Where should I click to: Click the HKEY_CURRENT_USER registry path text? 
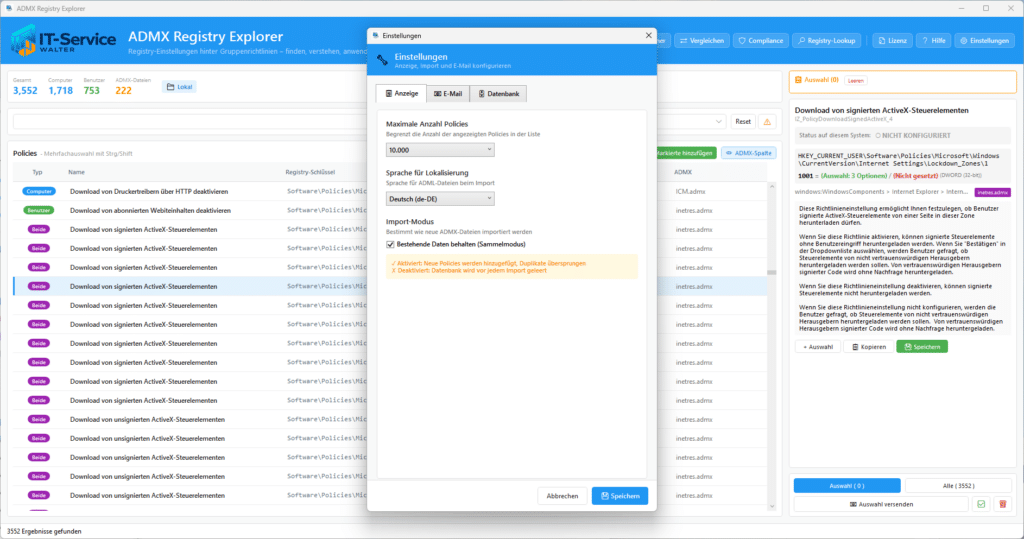899,159
